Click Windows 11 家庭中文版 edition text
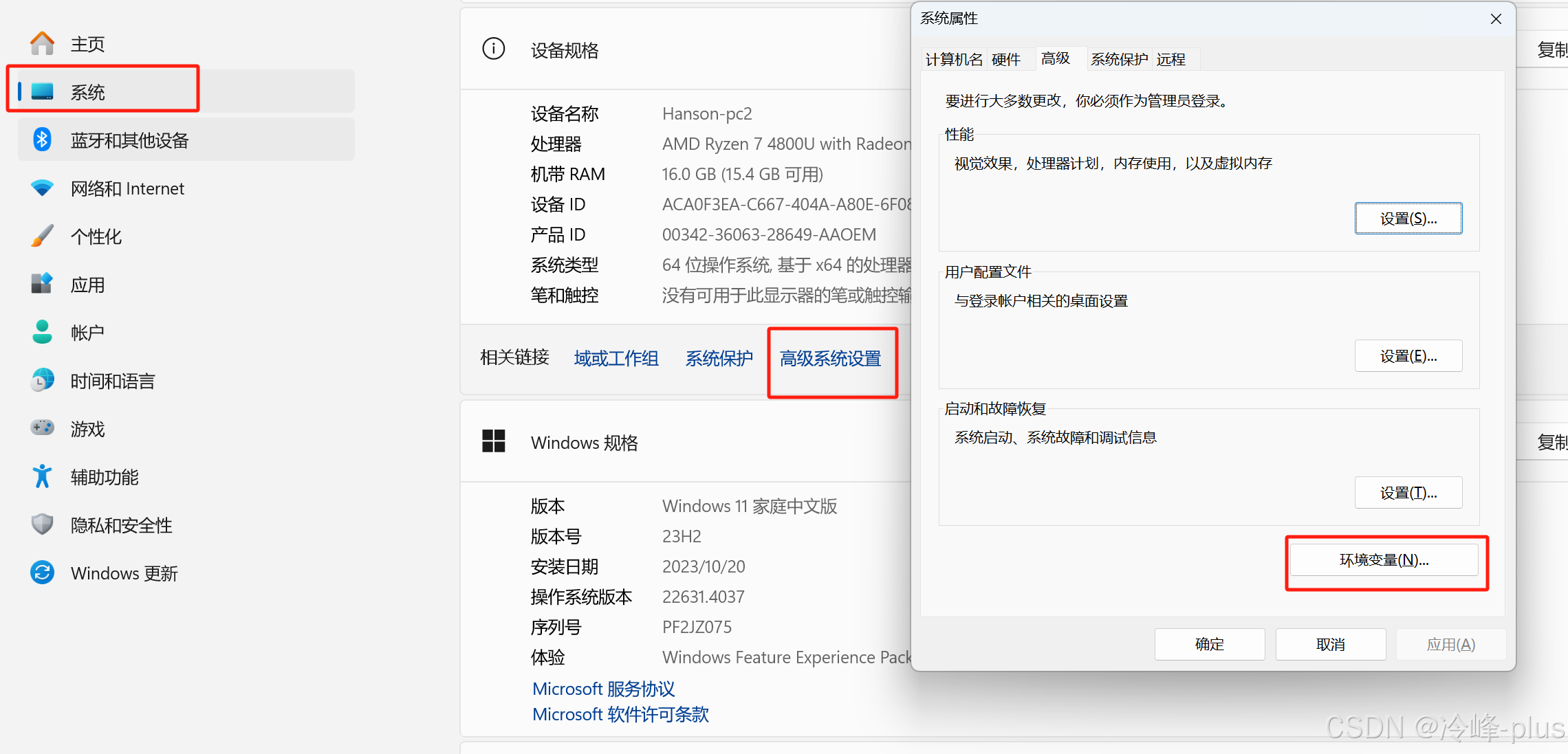This screenshot has width=1568, height=754. [750, 506]
